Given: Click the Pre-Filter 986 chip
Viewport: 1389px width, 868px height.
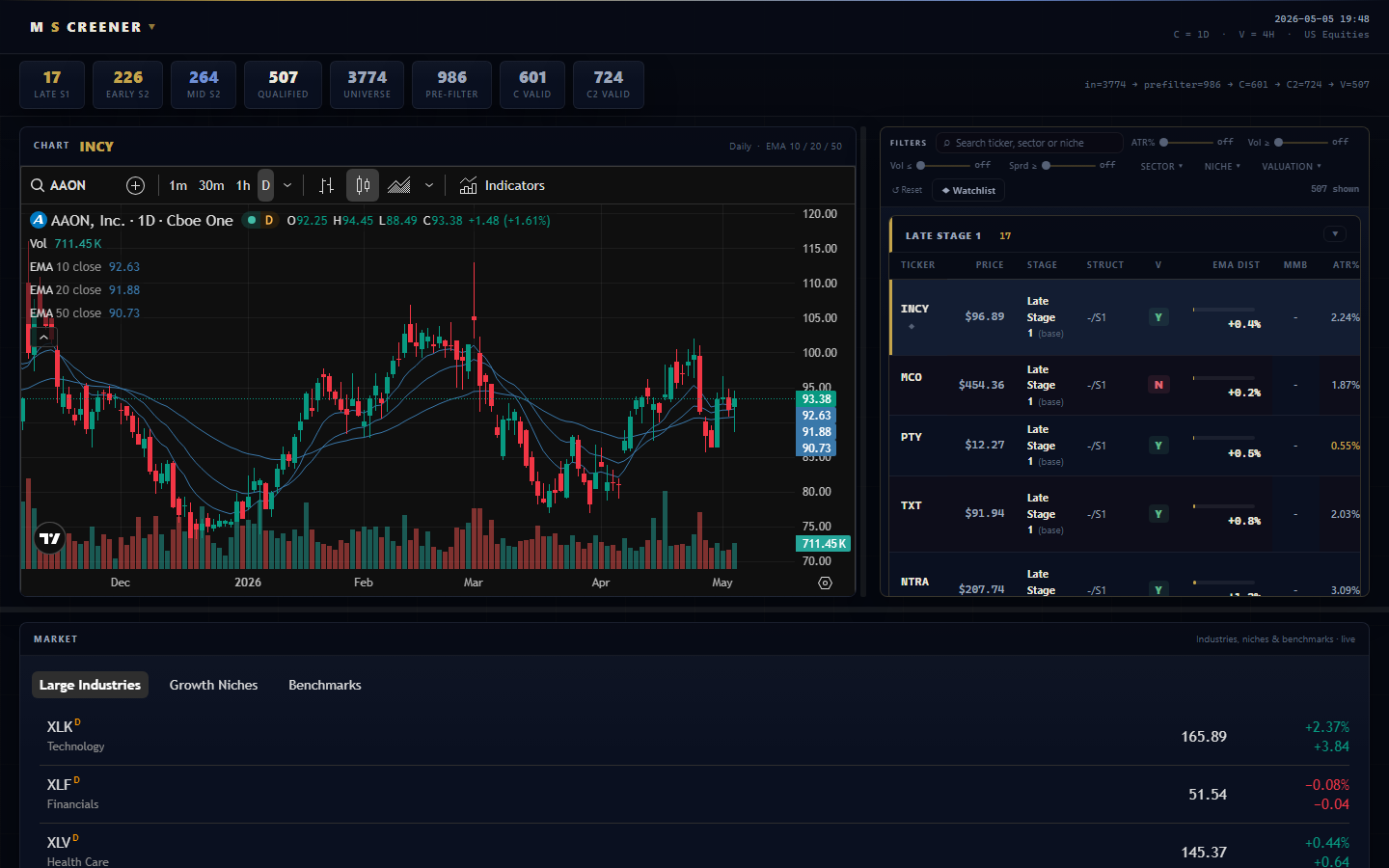Looking at the screenshot, I should point(451,85).
